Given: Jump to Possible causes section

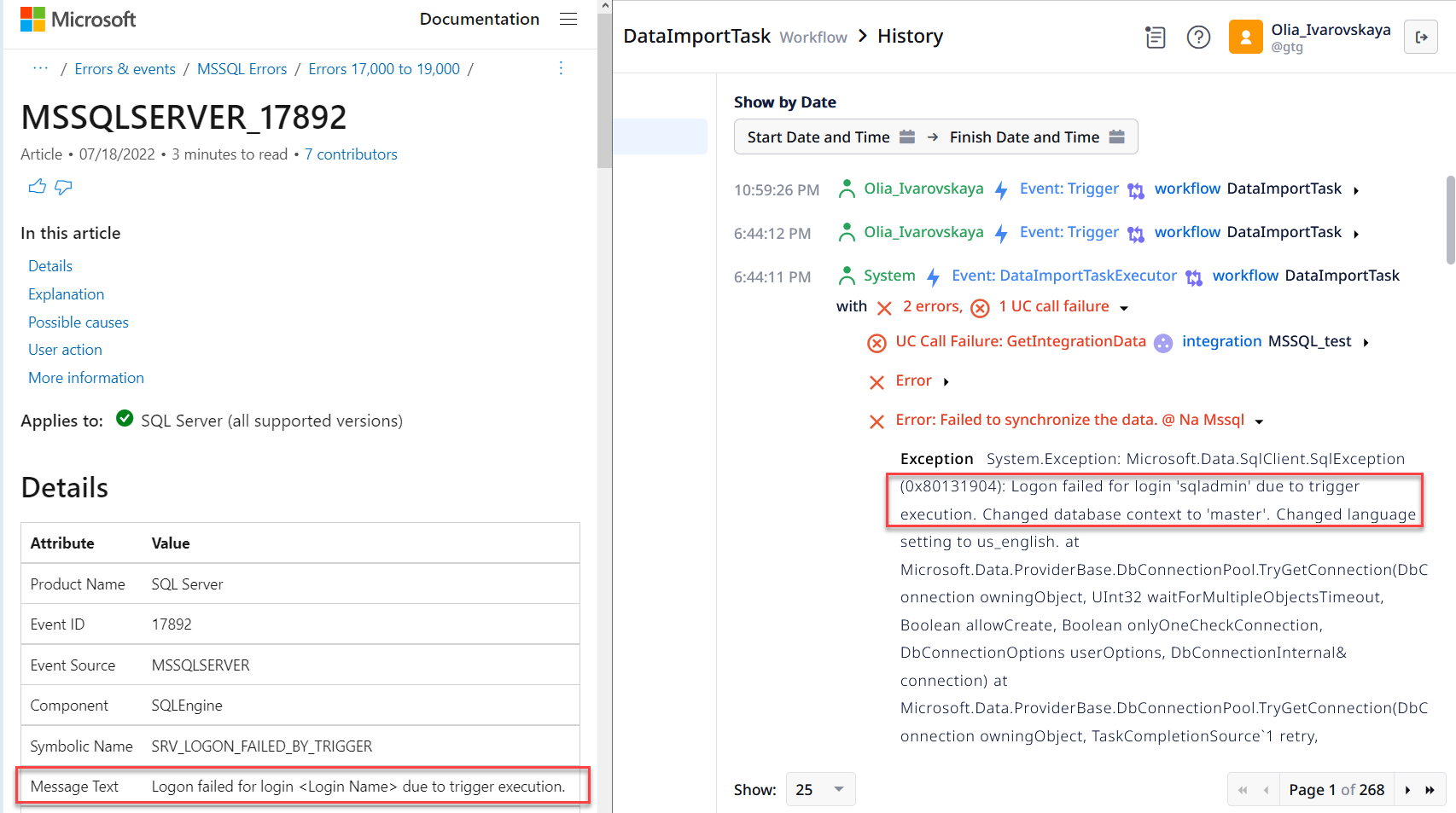Looking at the screenshot, I should pos(79,322).
